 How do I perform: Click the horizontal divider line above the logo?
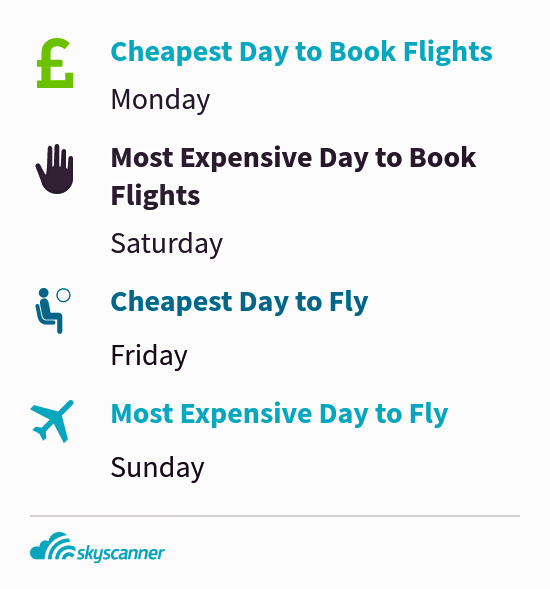click(x=275, y=516)
